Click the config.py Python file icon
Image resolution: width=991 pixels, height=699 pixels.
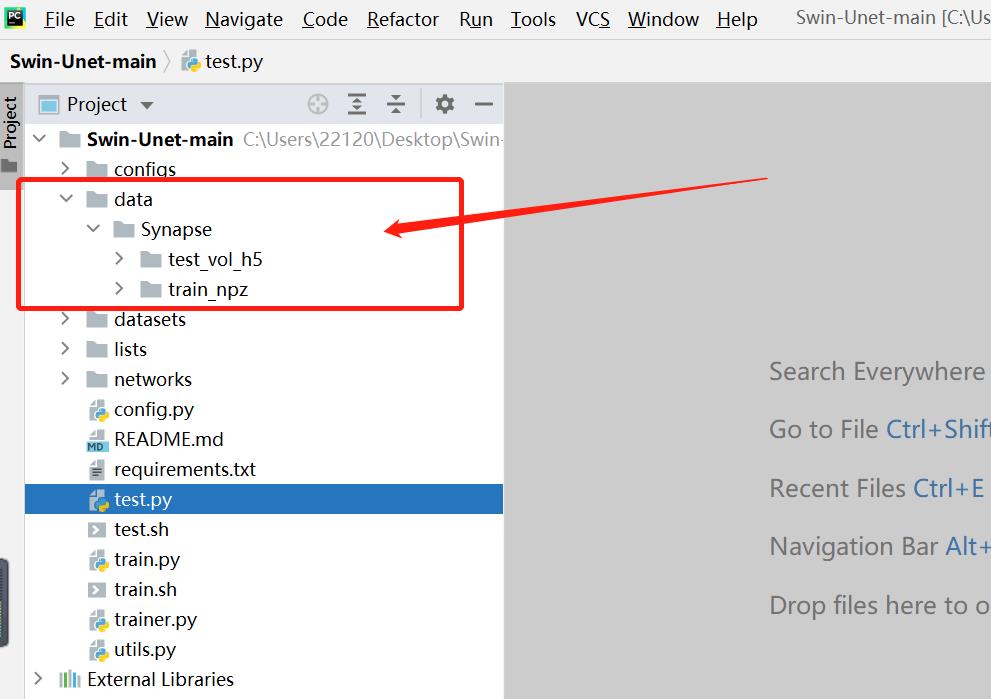pos(98,410)
